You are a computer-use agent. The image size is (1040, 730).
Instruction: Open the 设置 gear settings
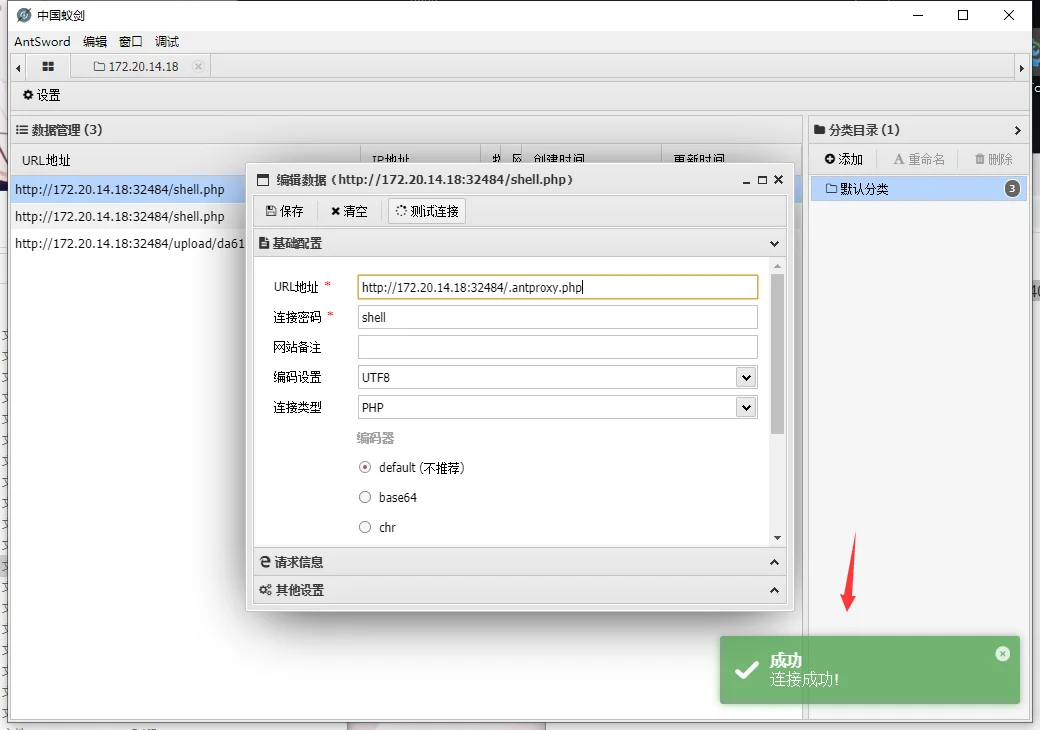coord(42,95)
